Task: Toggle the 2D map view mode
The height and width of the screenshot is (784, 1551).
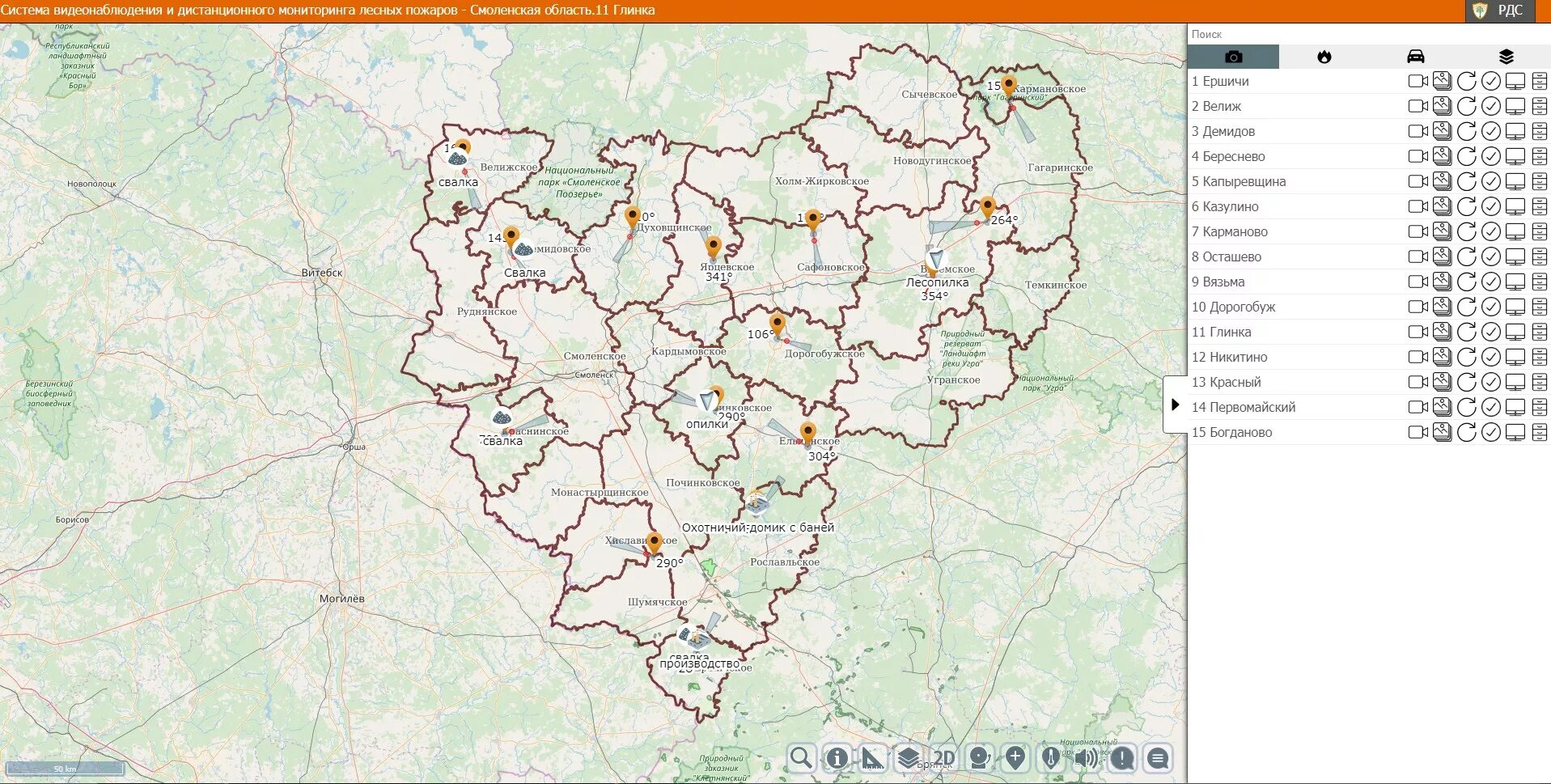Action: tap(943, 759)
